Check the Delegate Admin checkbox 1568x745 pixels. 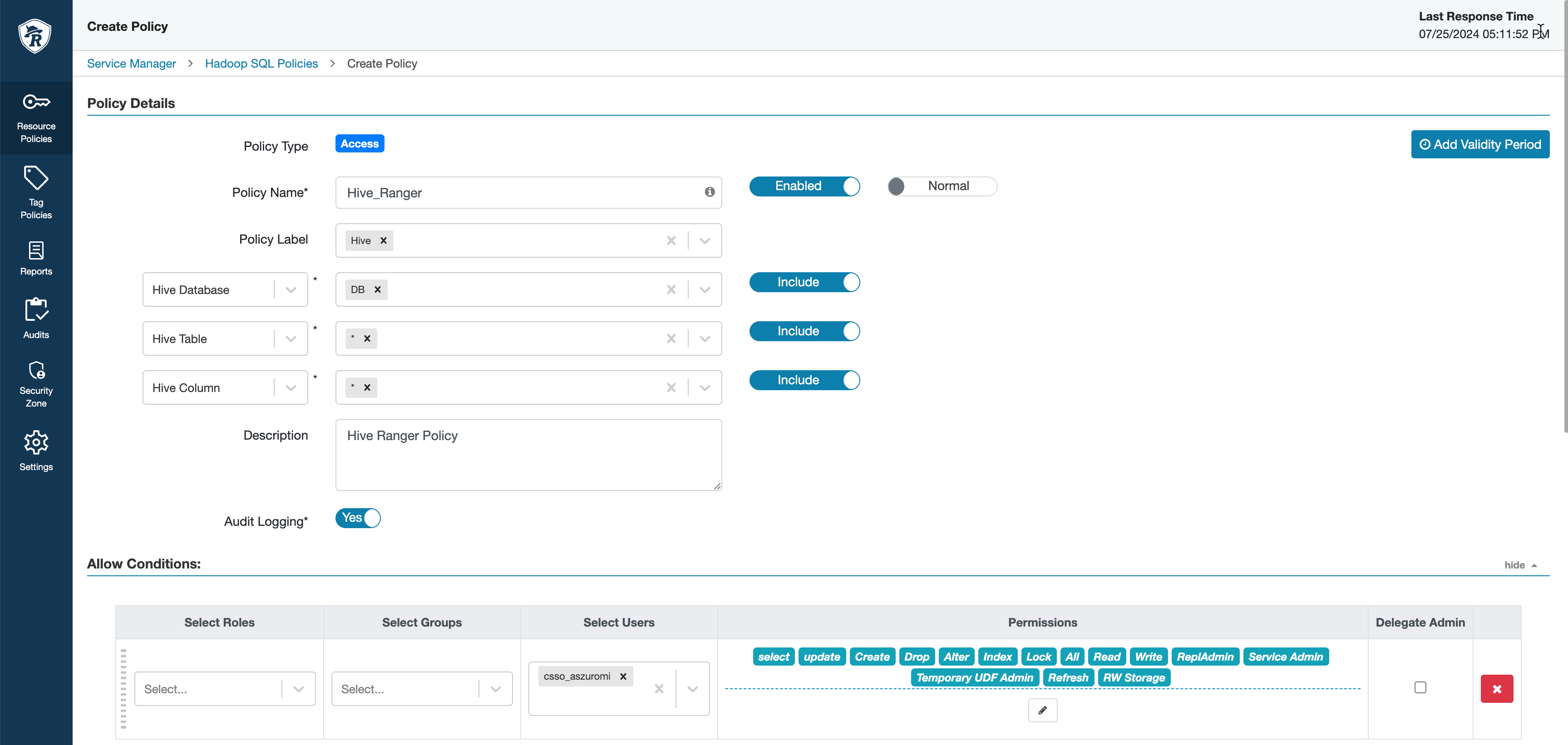[1420, 687]
